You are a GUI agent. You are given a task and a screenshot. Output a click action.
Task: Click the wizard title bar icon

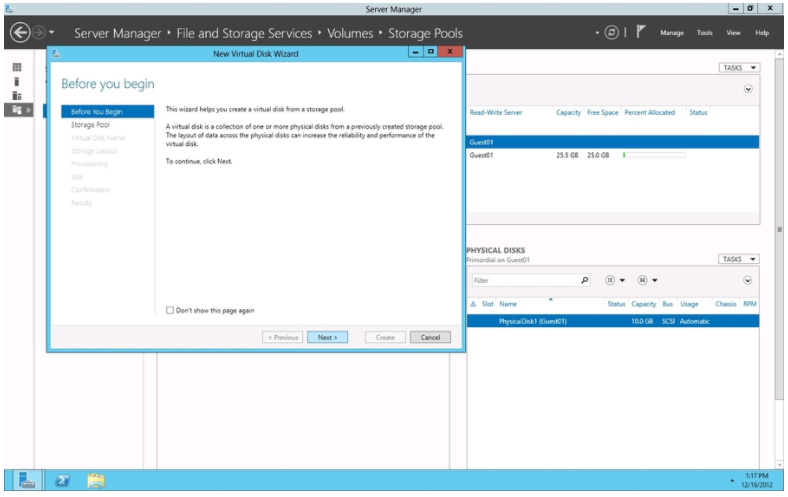point(56,53)
